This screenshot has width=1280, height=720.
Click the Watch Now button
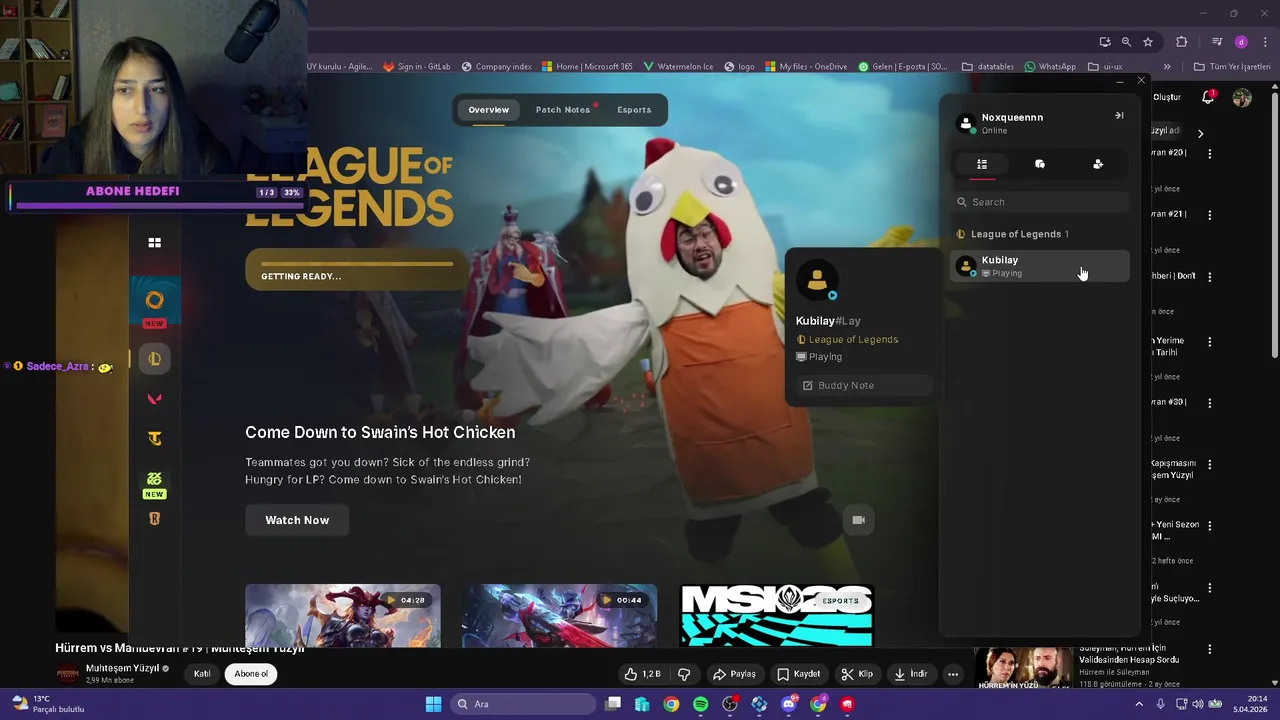pos(297,520)
